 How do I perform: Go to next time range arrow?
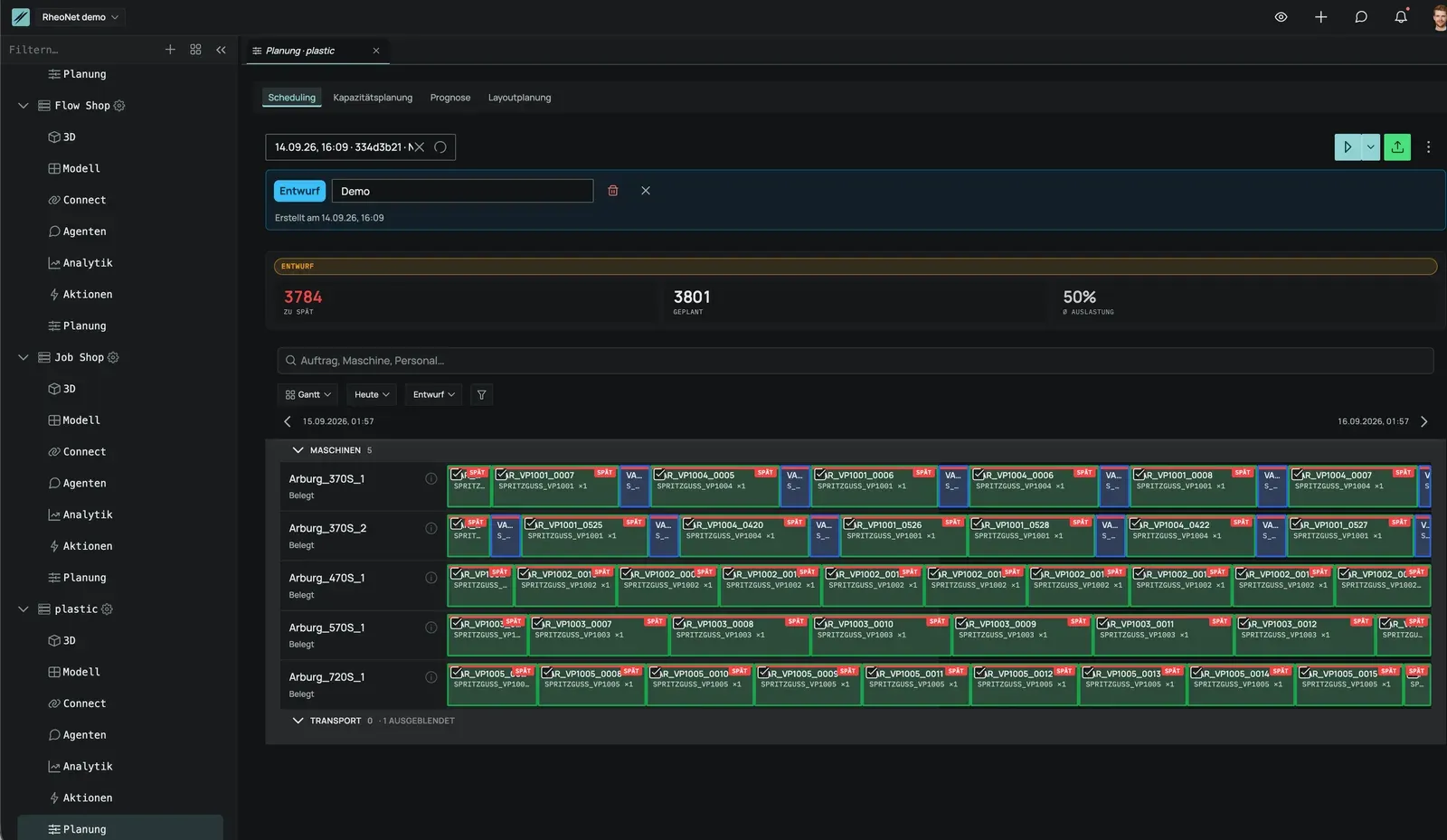point(1424,421)
